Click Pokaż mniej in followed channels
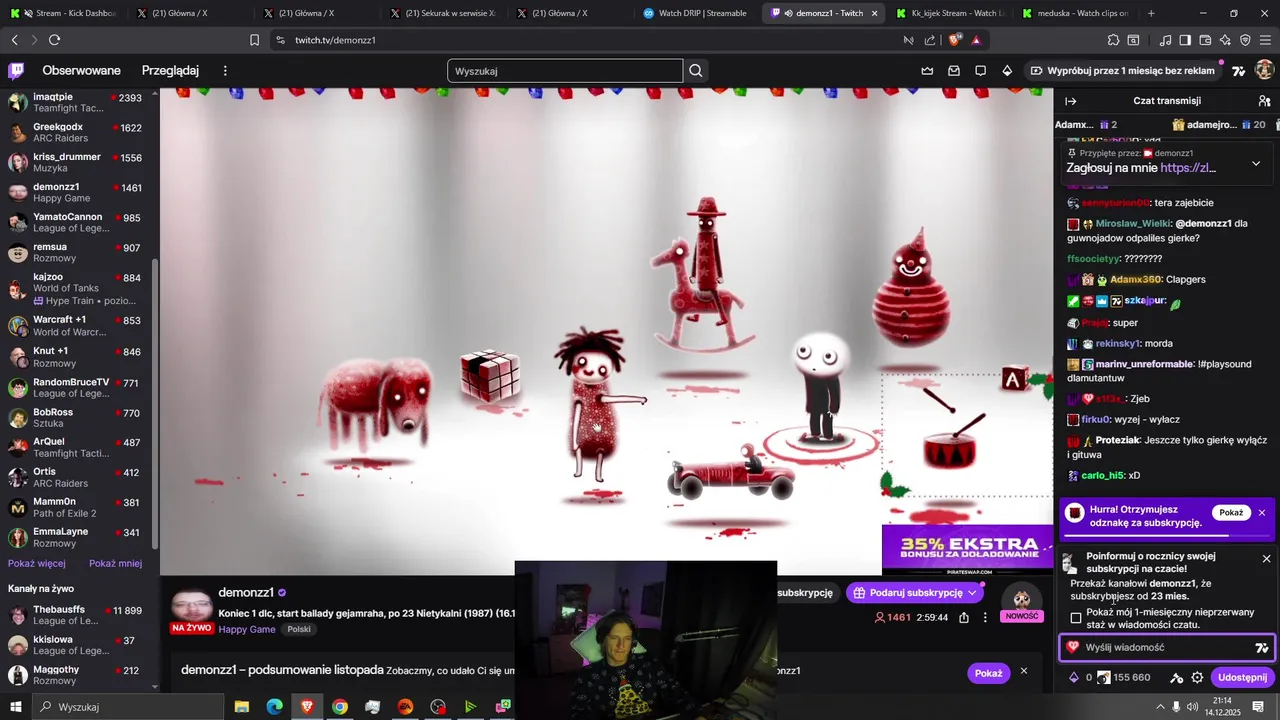Screen dimensions: 1280x720 click(115, 564)
